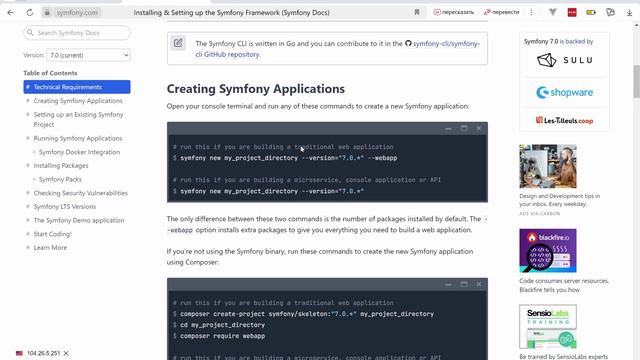Click 'Design and Development tips' ad text
The height and width of the screenshot is (360, 640).
[560, 200]
